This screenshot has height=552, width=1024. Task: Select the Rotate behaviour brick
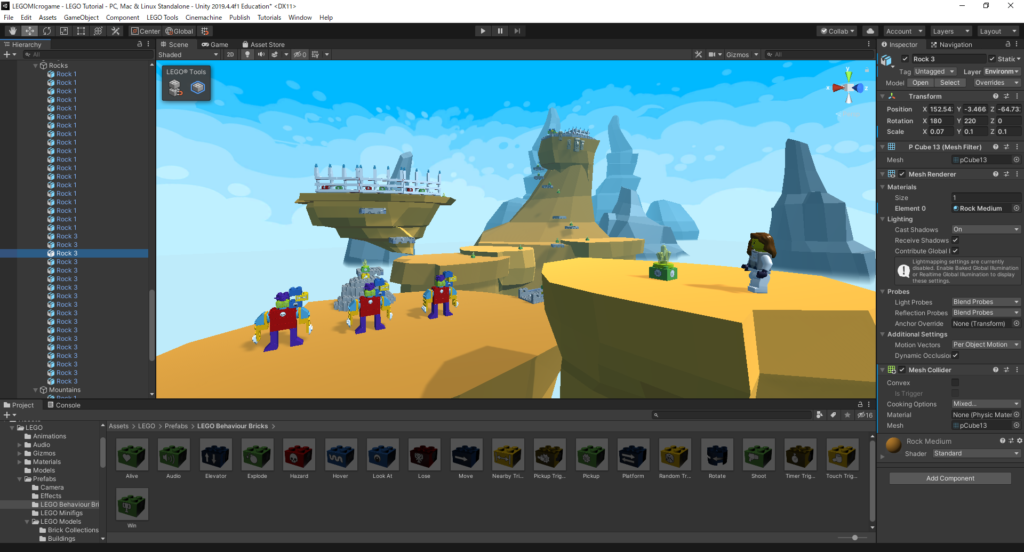tap(716, 459)
